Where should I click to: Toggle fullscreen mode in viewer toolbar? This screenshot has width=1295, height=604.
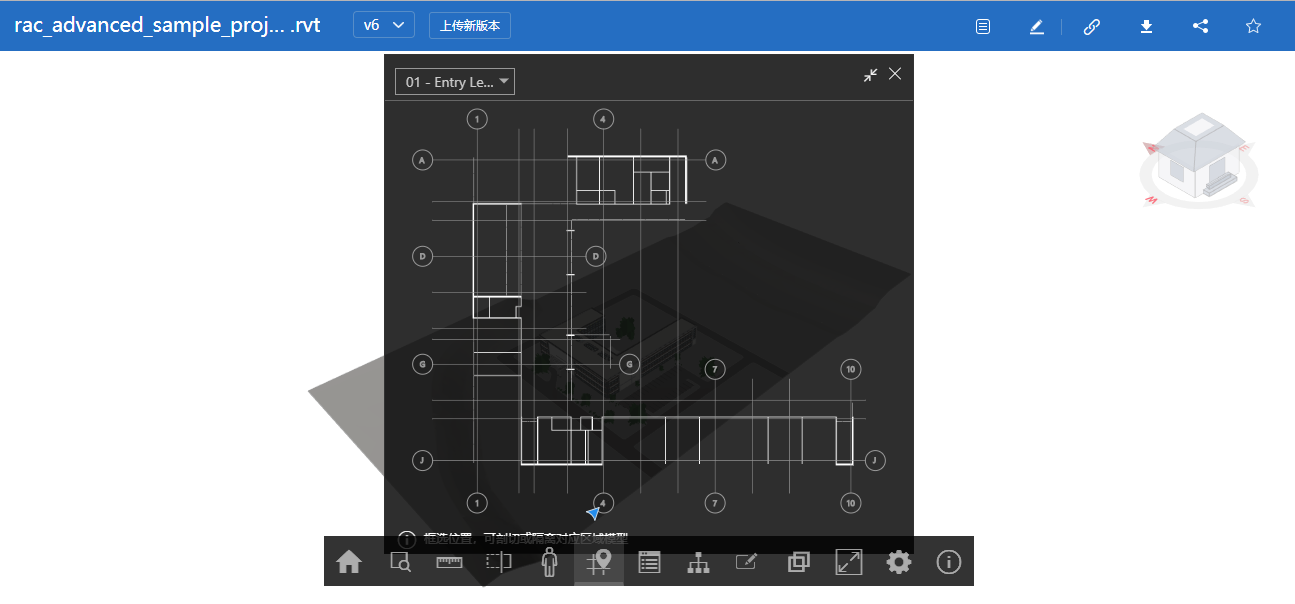pyautogui.click(x=848, y=562)
